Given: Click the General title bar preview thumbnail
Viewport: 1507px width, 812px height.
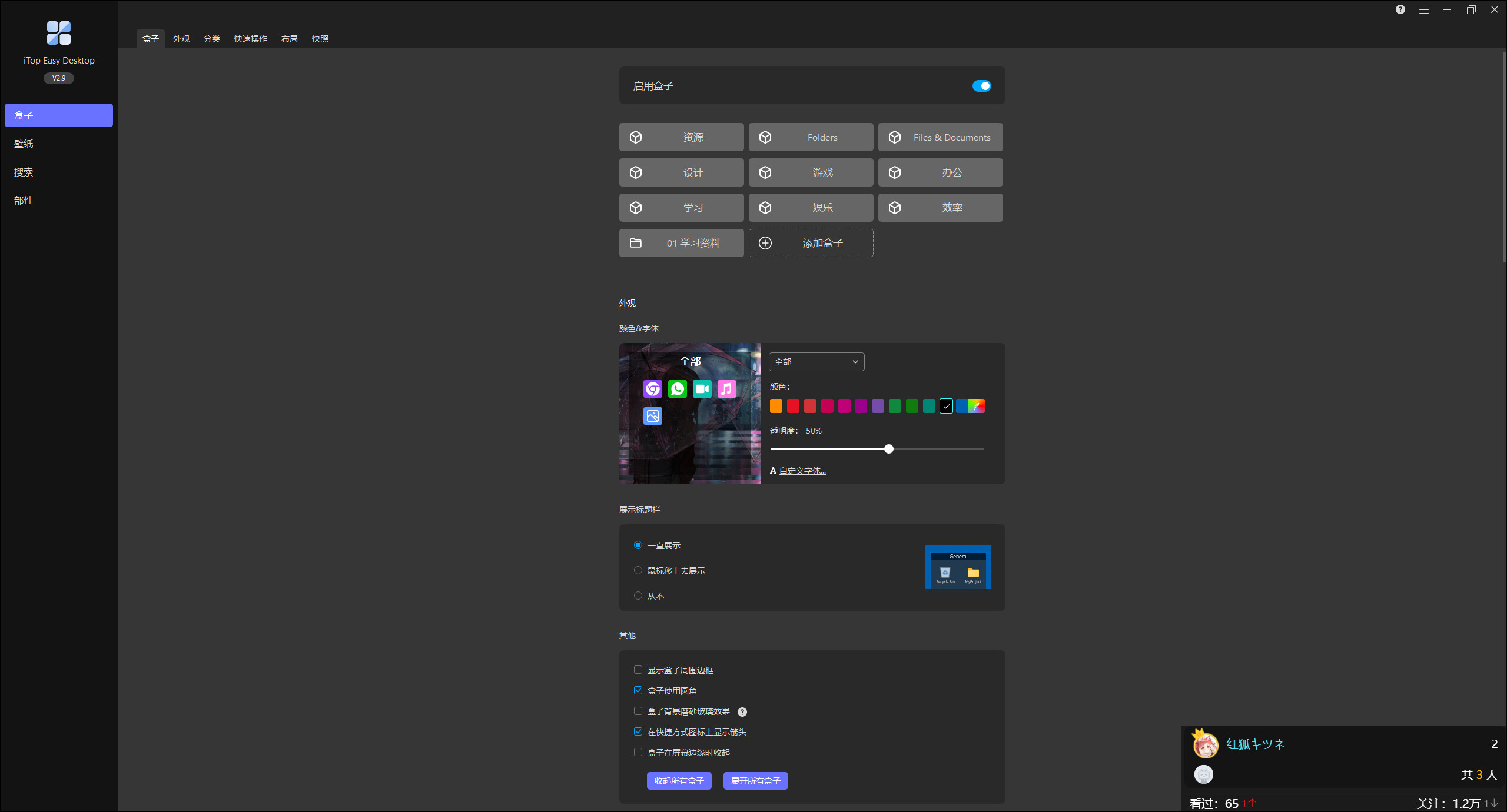Looking at the screenshot, I should point(958,567).
